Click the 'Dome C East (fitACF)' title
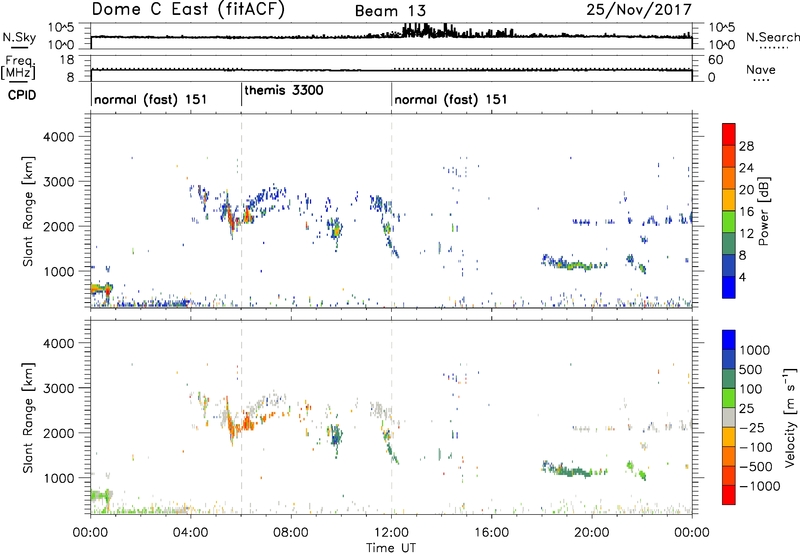This screenshot has width=800, height=554. (x=188, y=9)
